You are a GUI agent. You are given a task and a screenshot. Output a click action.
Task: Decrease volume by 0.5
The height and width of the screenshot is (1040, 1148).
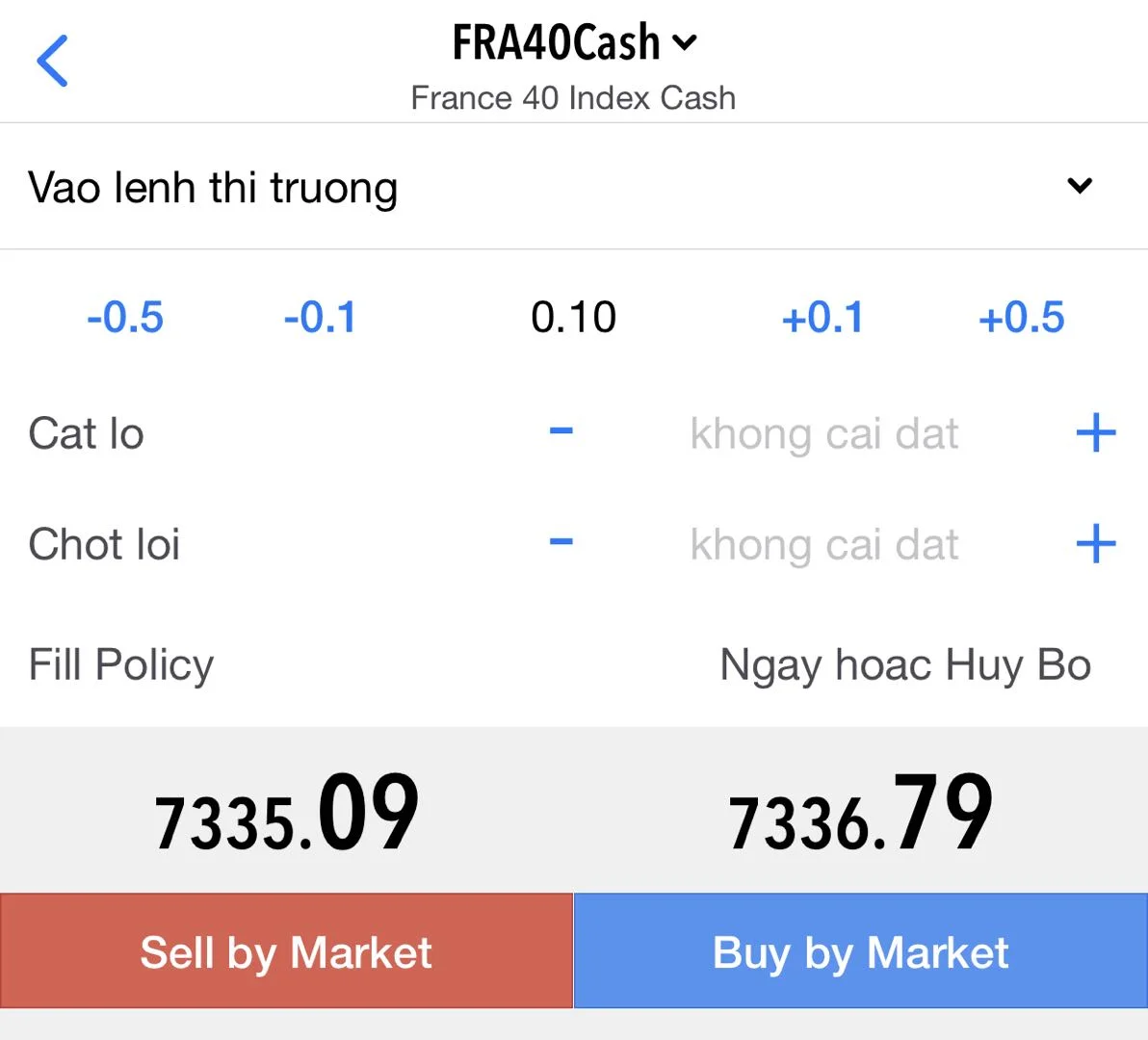point(125,317)
